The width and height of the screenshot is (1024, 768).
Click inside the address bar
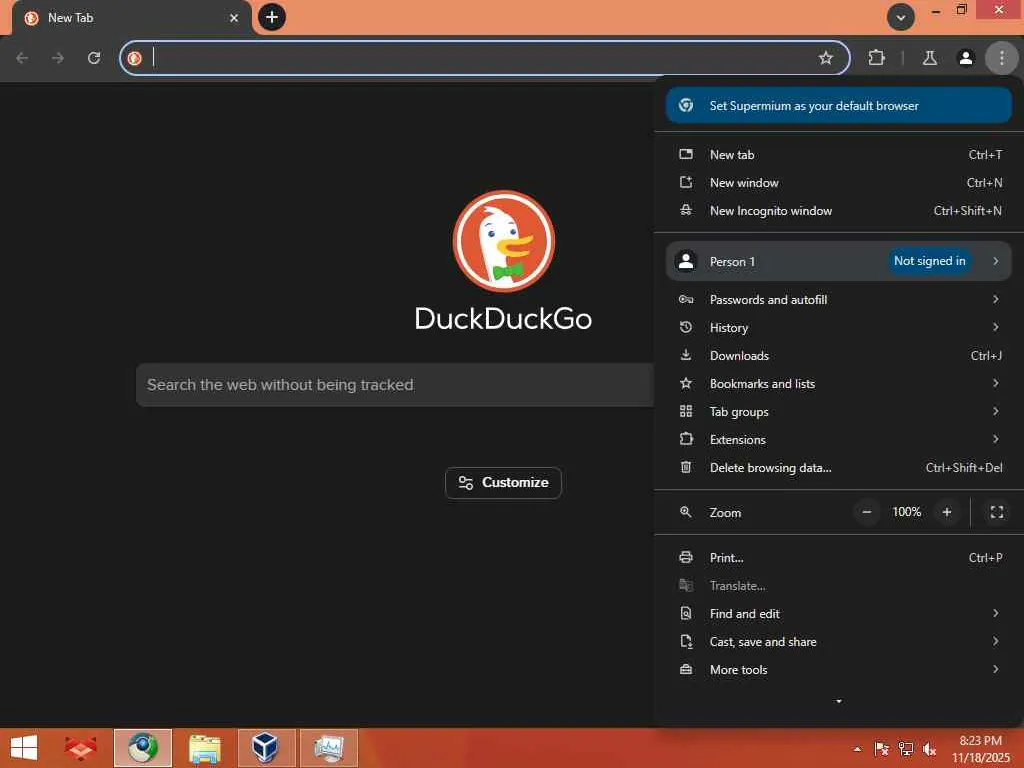[x=483, y=58]
